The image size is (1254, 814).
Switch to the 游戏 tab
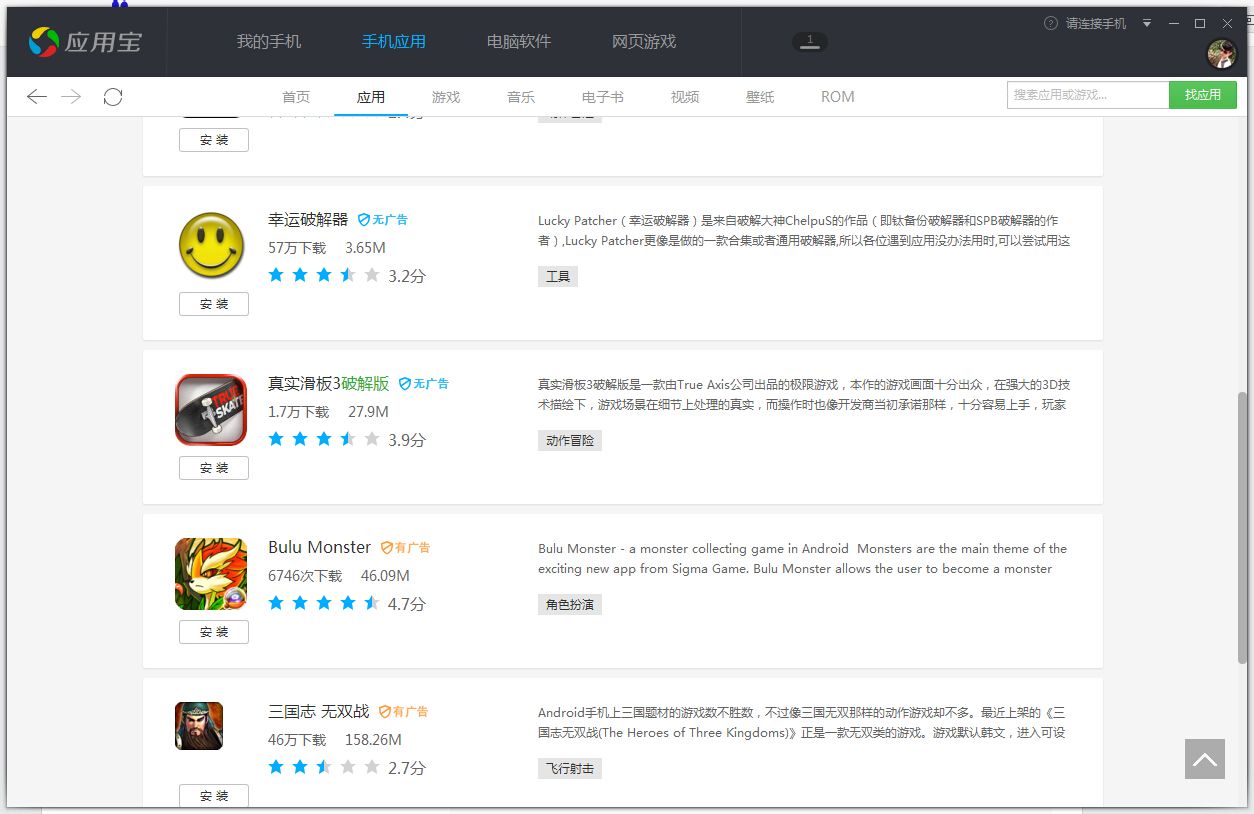point(446,97)
